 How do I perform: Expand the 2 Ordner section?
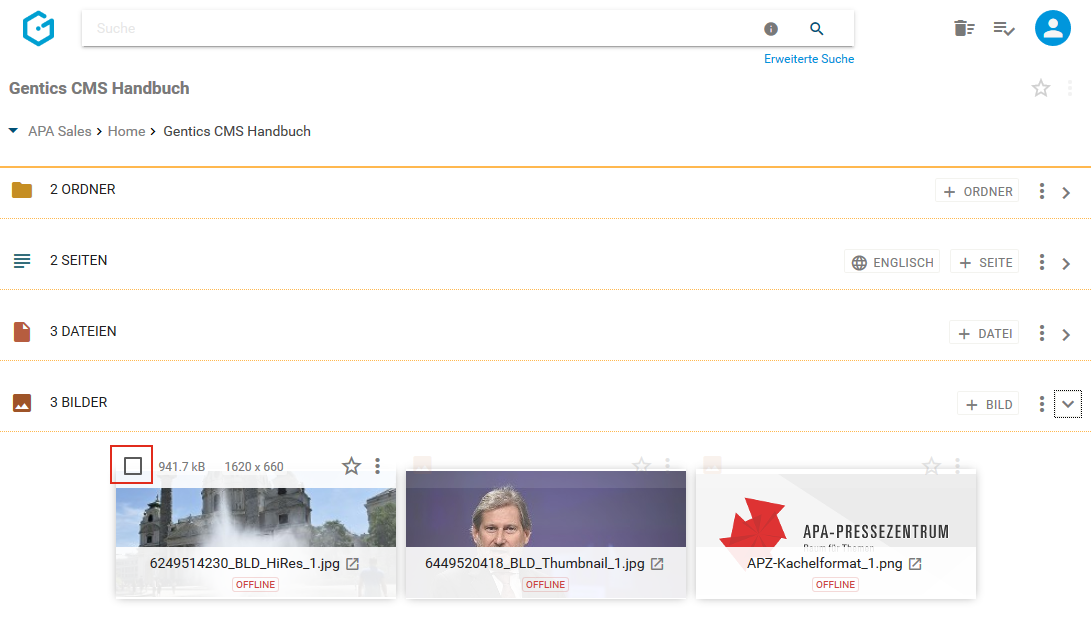coord(1066,192)
